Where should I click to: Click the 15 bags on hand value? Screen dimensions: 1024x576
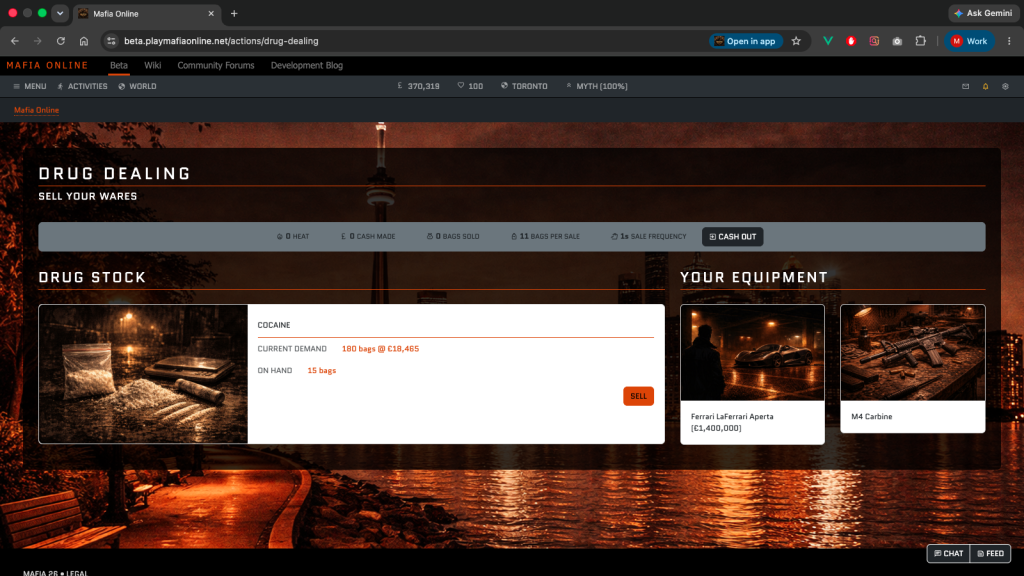tap(322, 370)
